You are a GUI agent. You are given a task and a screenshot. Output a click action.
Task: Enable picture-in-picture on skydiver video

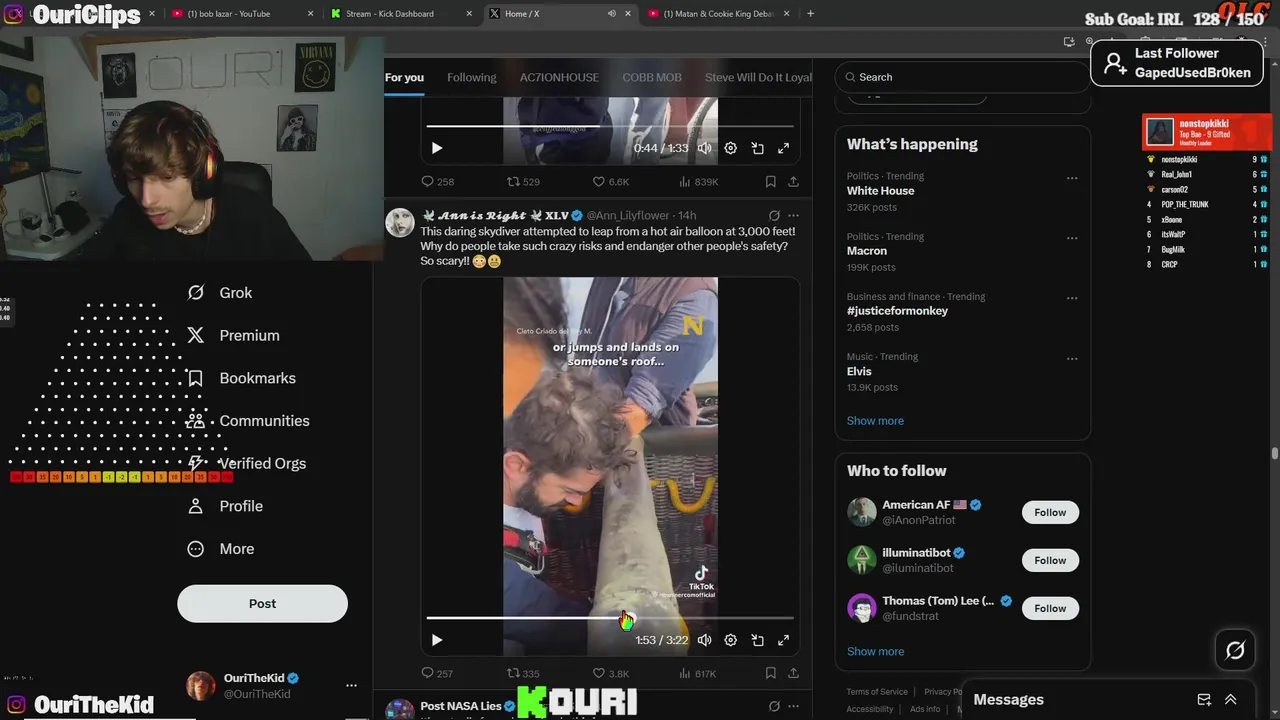pyautogui.click(x=757, y=640)
